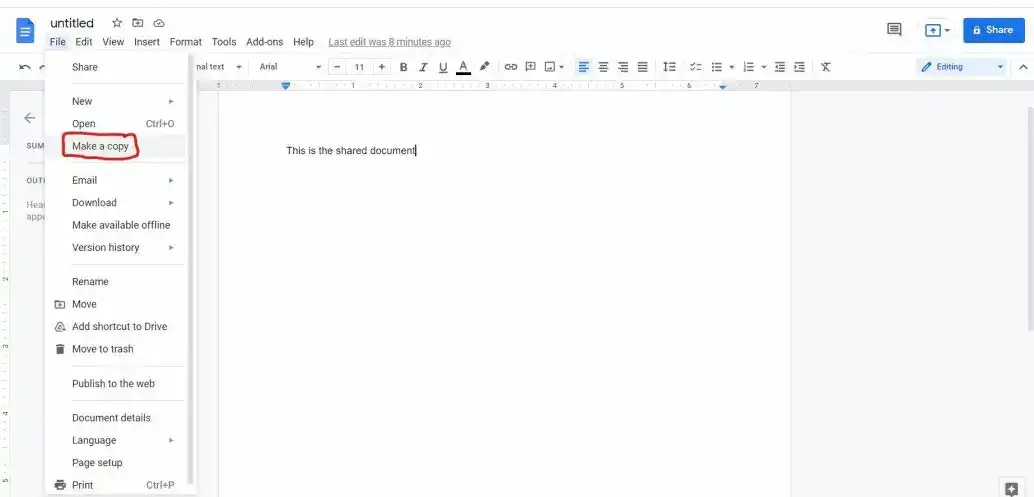1034x497 pixels.
Task: Open the View menu
Action: [113, 42]
